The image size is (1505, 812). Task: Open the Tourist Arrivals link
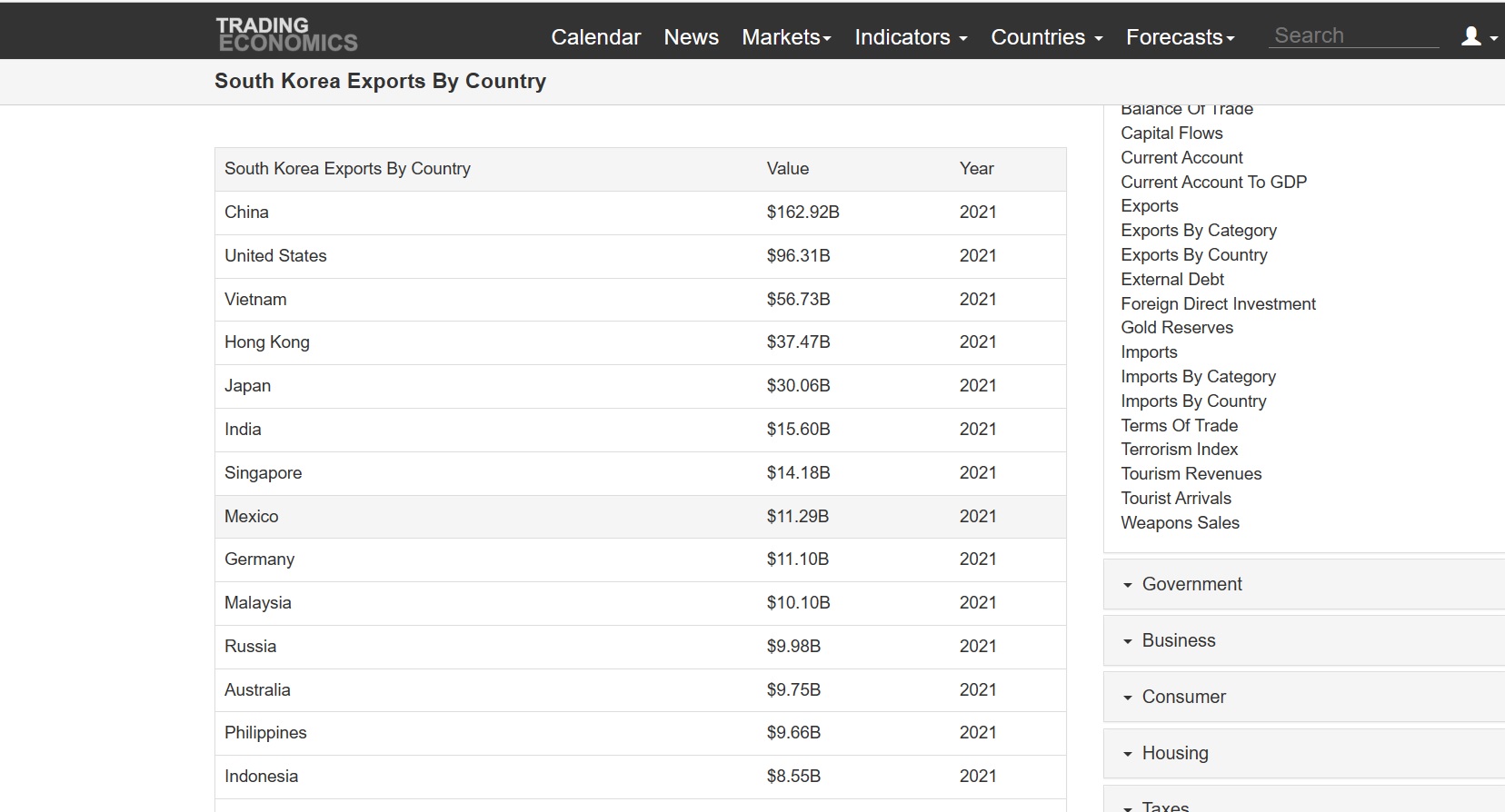pyautogui.click(x=1176, y=499)
